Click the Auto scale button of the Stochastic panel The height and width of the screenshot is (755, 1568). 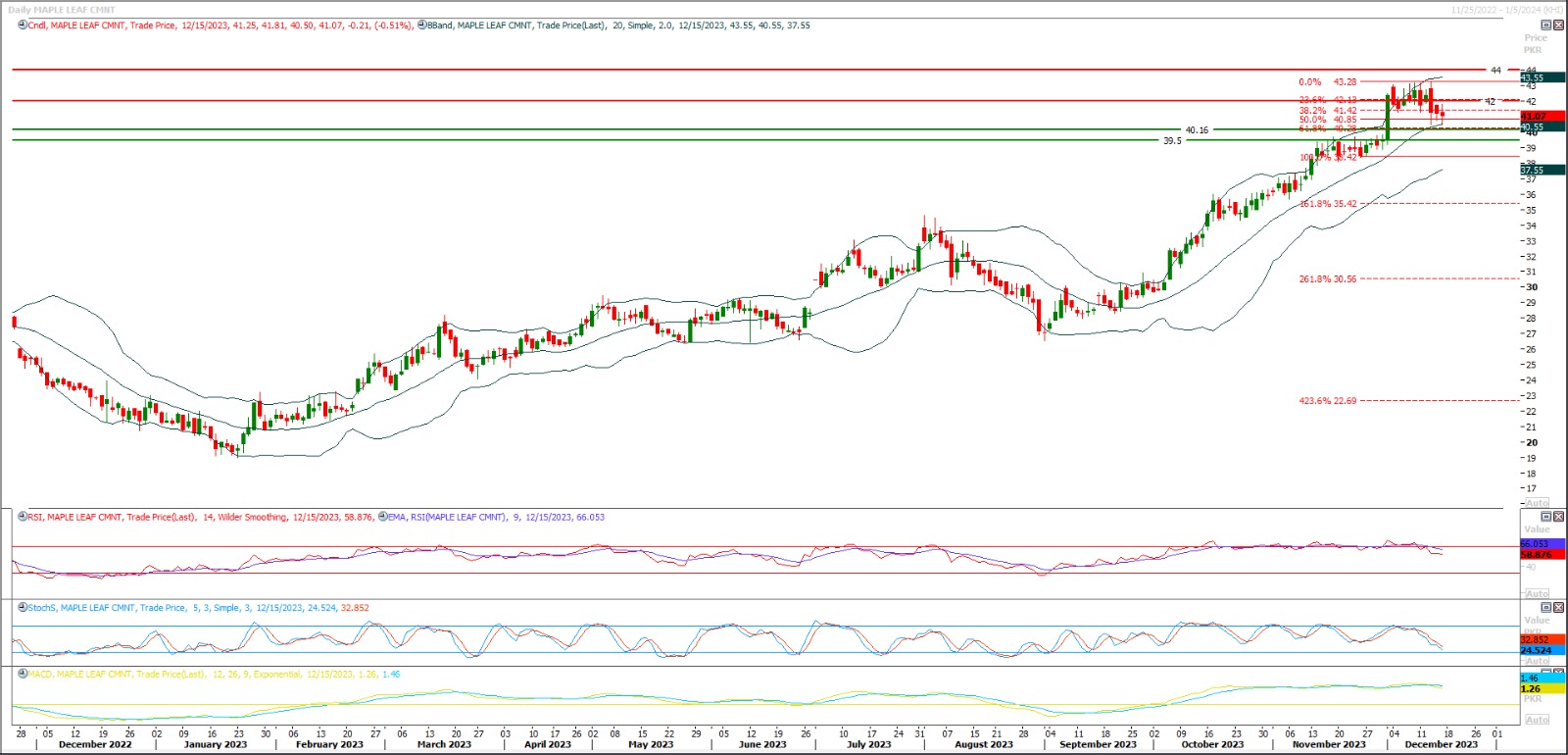click(1537, 661)
